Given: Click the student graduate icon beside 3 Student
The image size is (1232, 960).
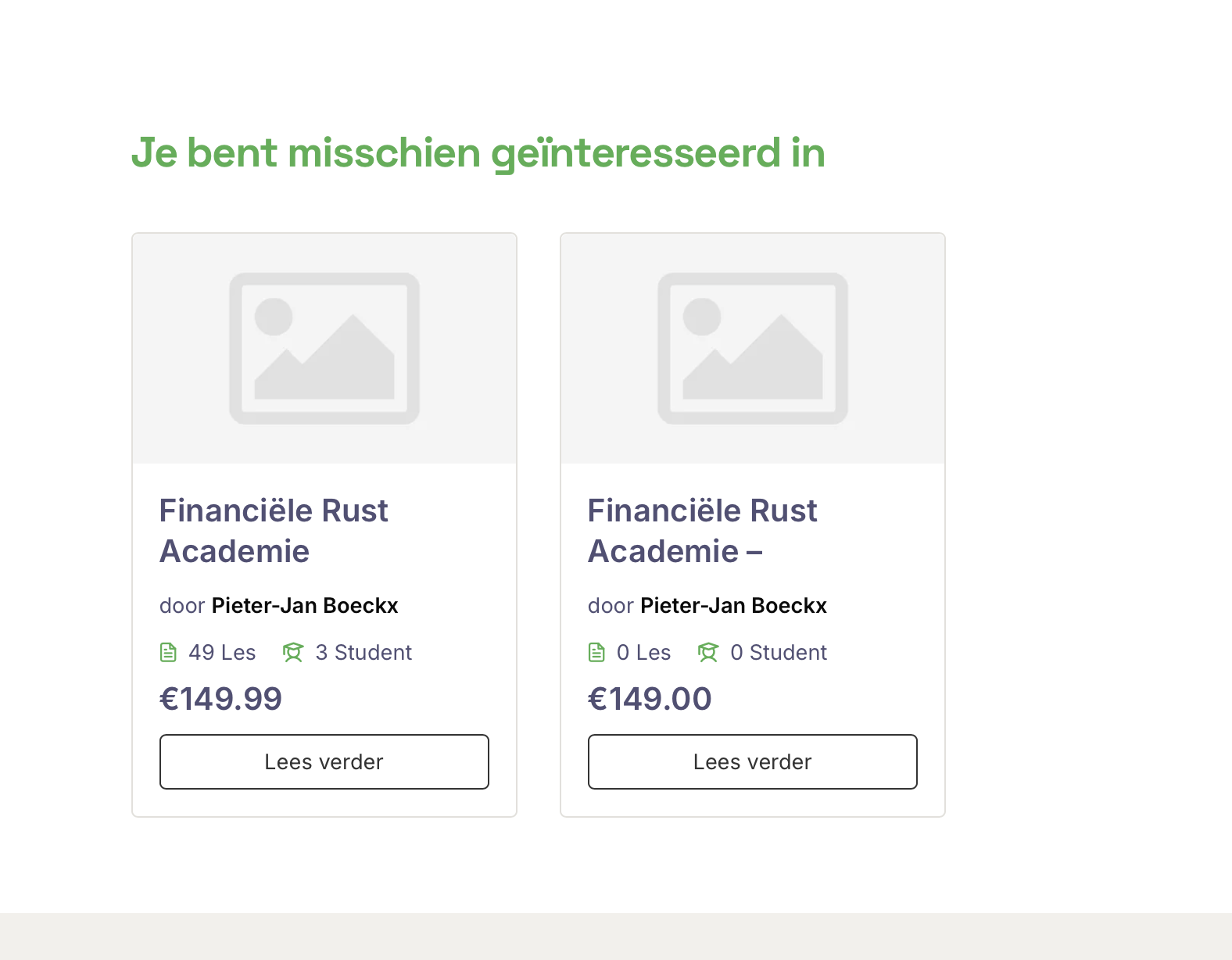Looking at the screenshot, I should click(293, 652).
